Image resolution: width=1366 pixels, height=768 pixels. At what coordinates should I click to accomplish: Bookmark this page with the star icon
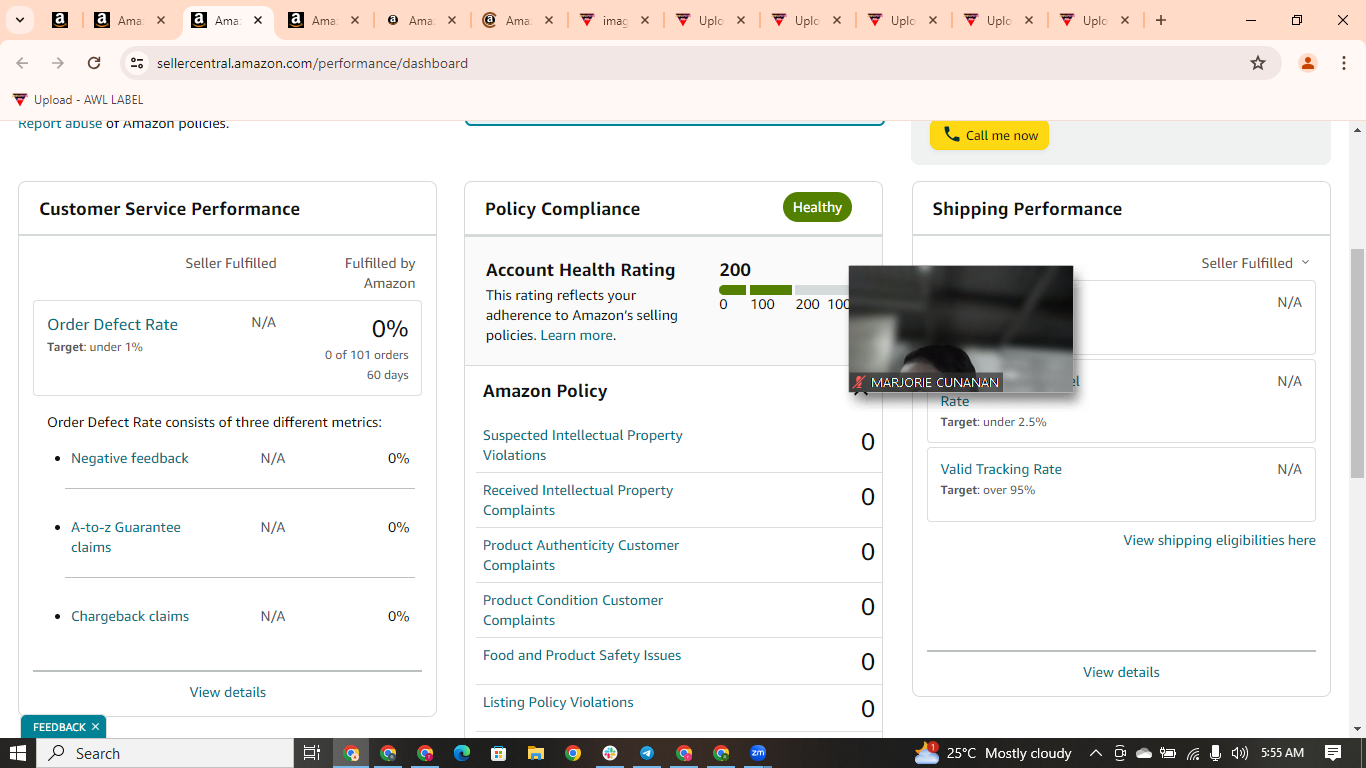tap(1258, 63)
